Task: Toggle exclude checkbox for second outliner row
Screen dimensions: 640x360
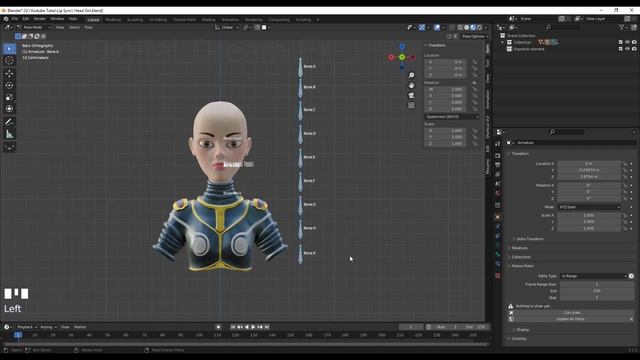Action: (620, 49)
